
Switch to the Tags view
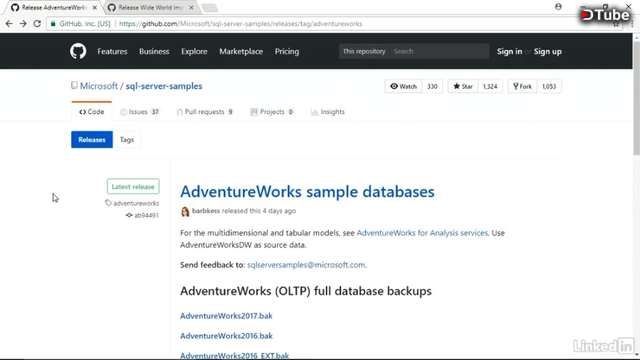point(127,140)
